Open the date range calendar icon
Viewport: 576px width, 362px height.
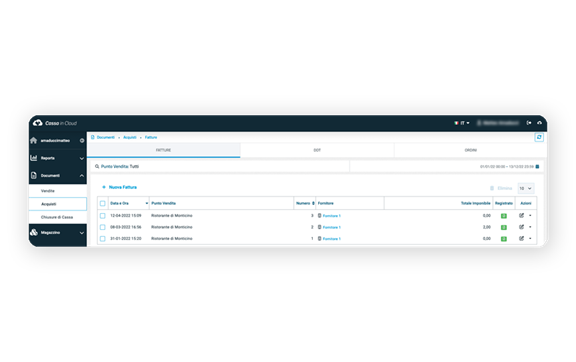[x=537, y=166]
